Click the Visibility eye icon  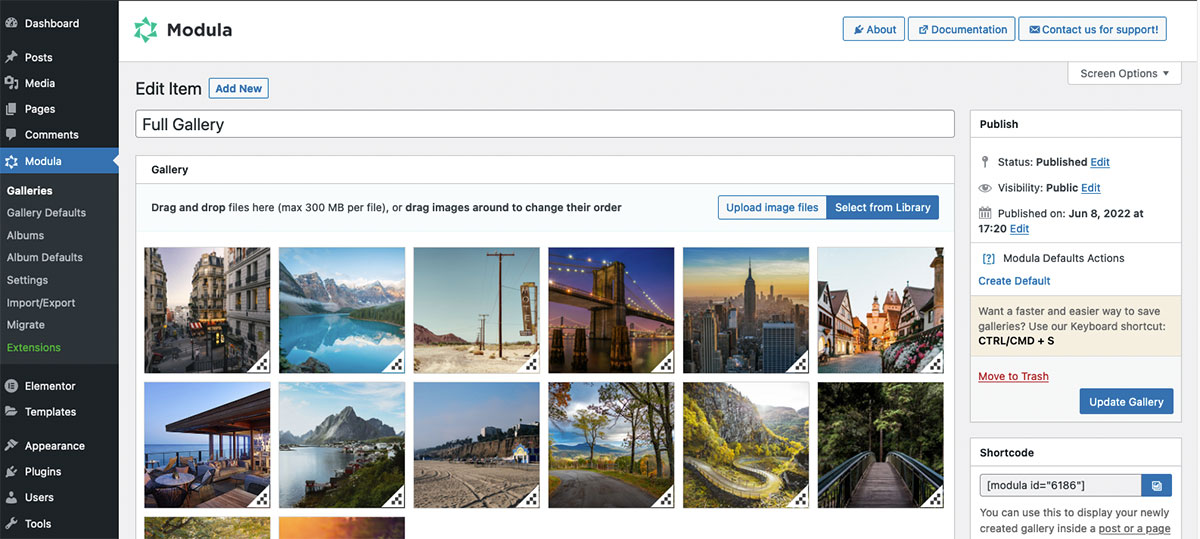[986, 187]
